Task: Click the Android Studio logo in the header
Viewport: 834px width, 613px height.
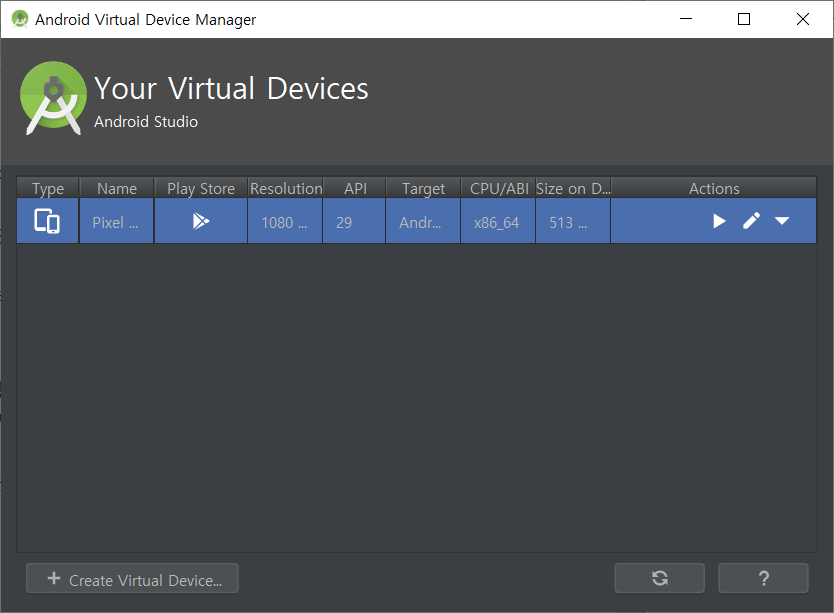Action: pyautogui.click(x=53, y=98)
